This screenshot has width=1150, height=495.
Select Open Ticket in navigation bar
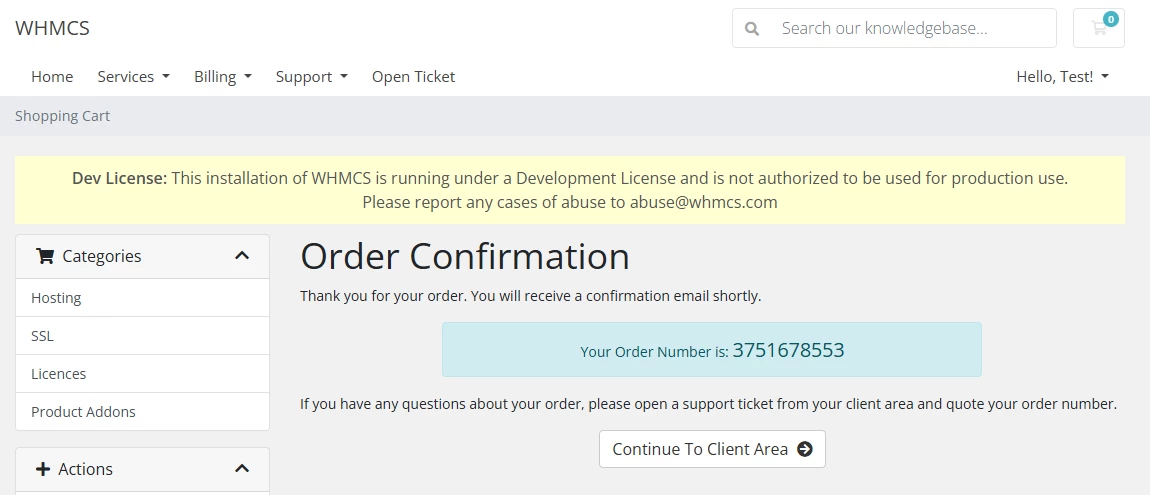click(413, 77)
